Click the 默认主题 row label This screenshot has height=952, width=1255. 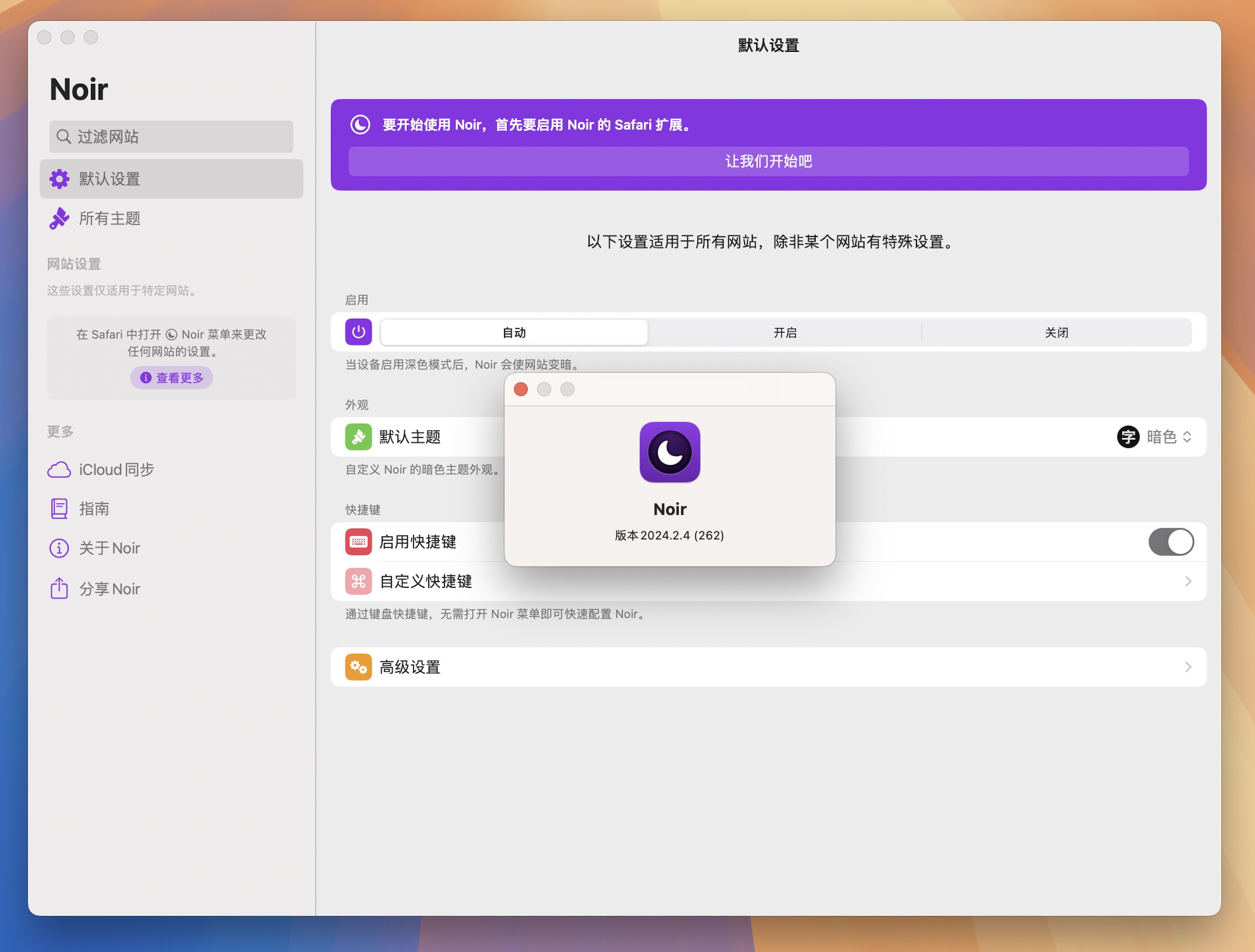coord(410,437)
